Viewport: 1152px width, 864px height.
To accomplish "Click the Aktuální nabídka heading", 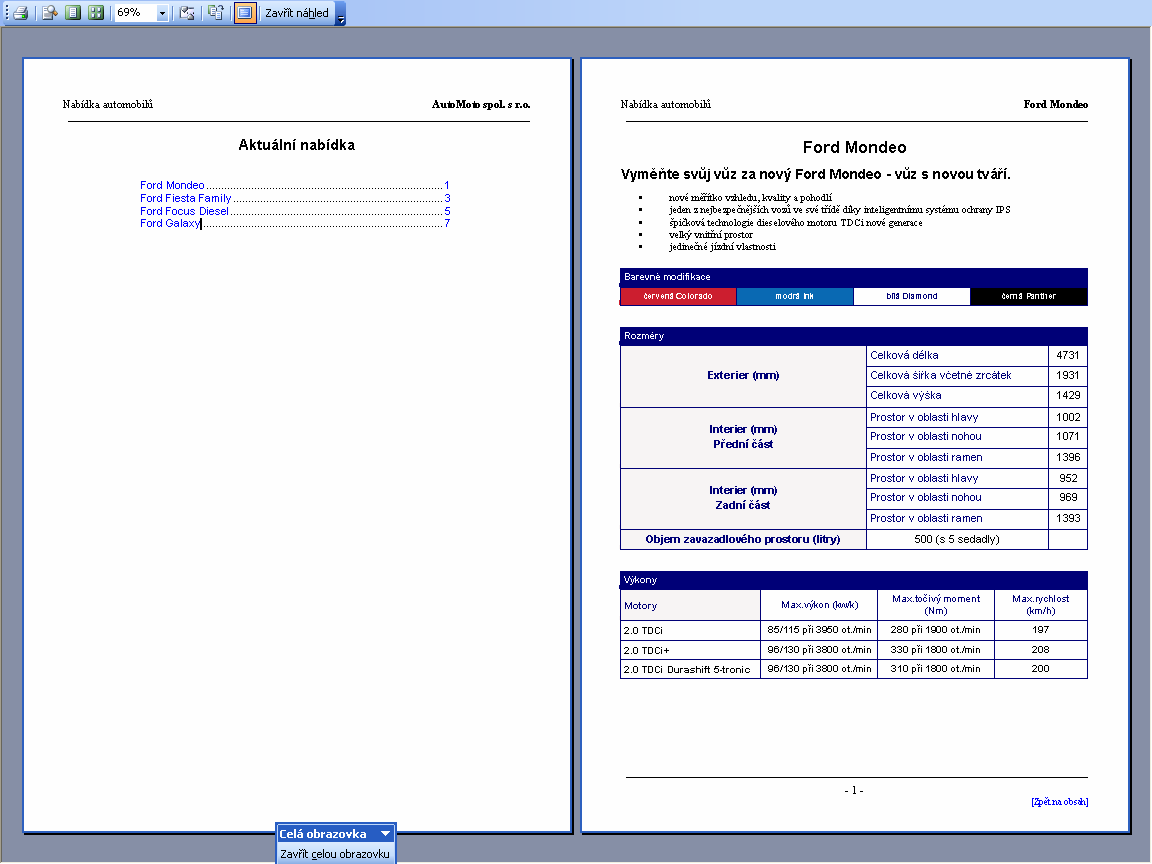I will click(x=297, y=145).
